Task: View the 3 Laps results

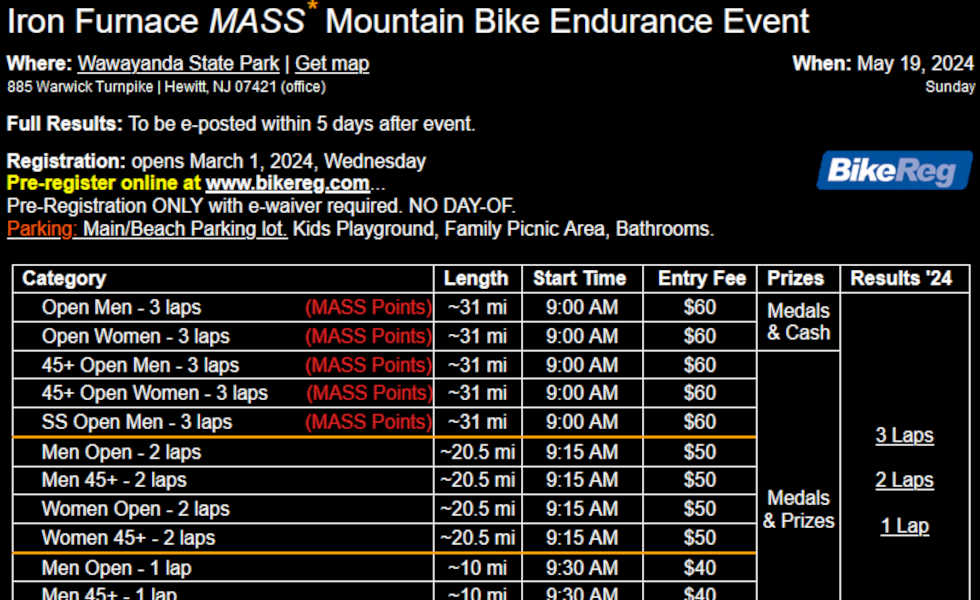Action: (904, 435)
